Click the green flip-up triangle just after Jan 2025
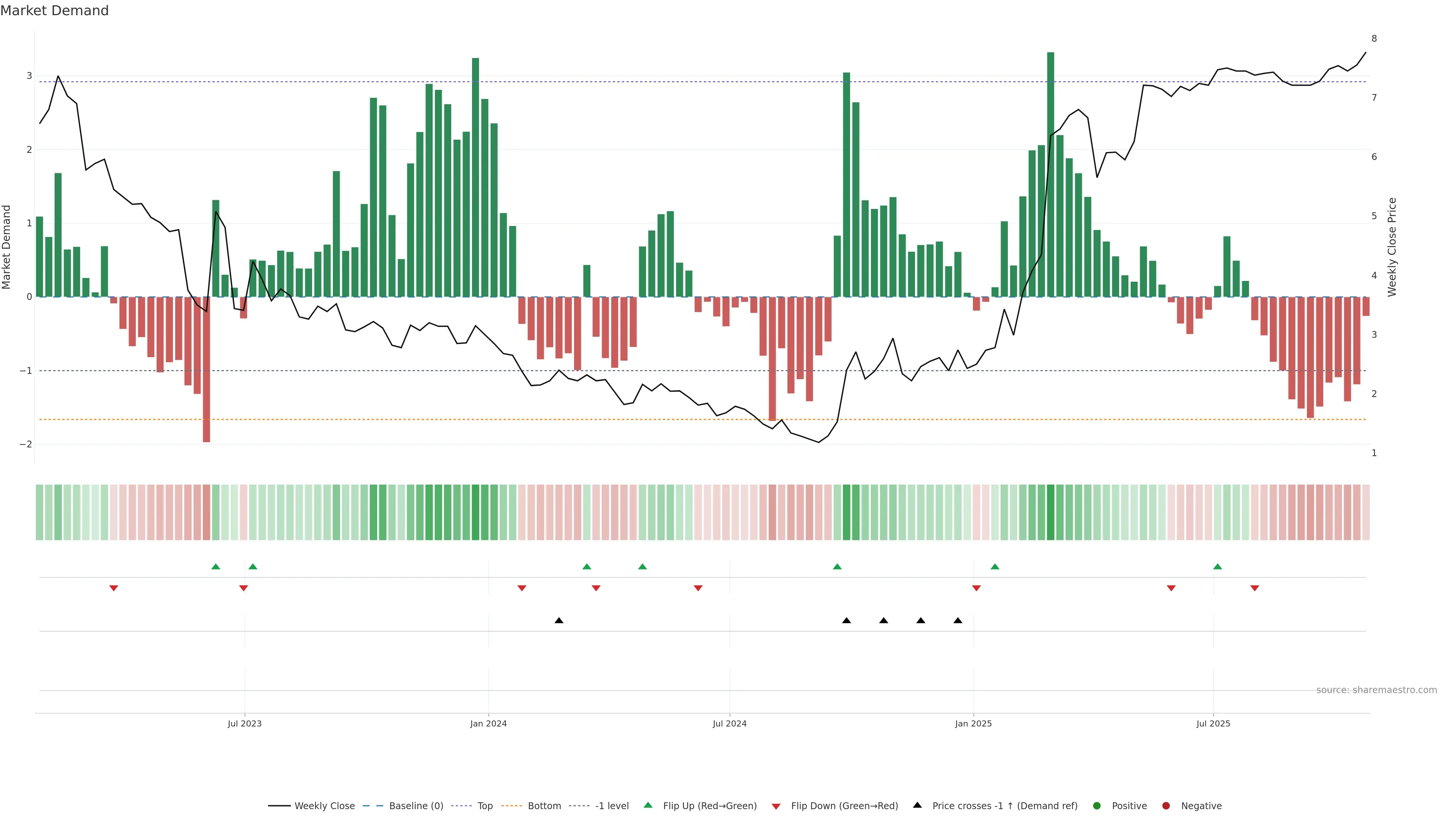 (995, 567)
